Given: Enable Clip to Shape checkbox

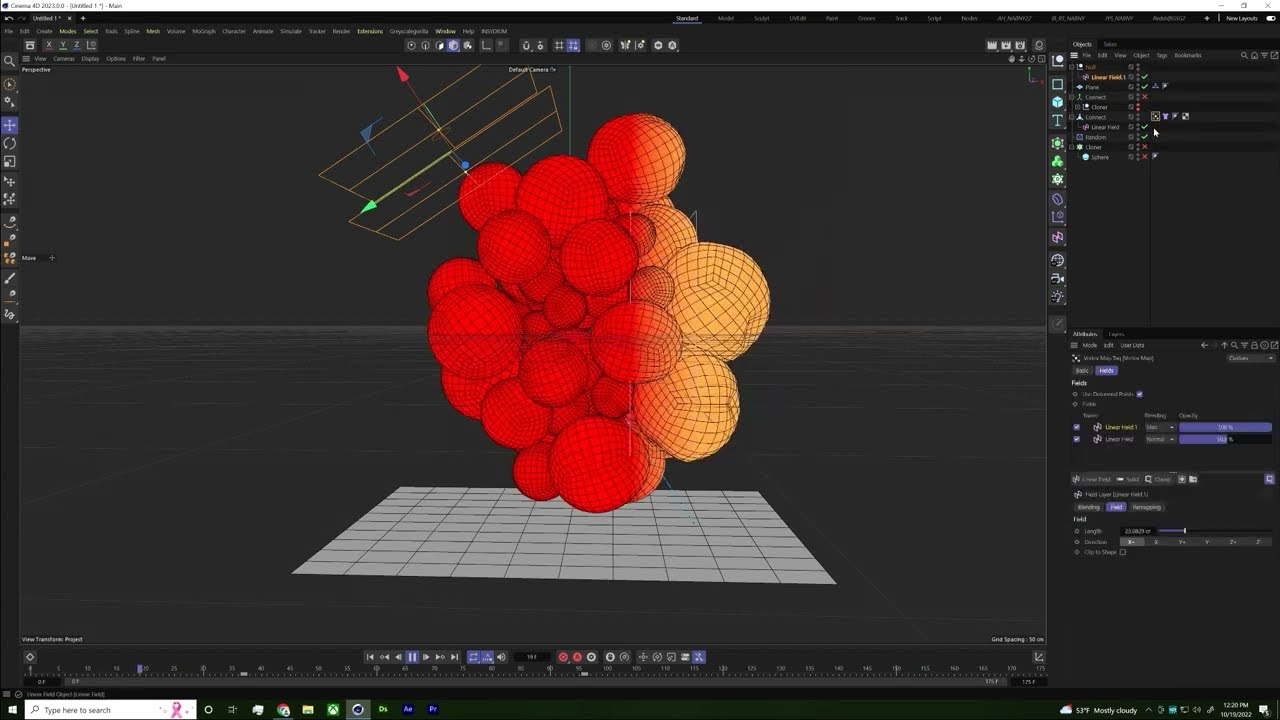Looking at the screenshot, I should tap(1123, 552).
